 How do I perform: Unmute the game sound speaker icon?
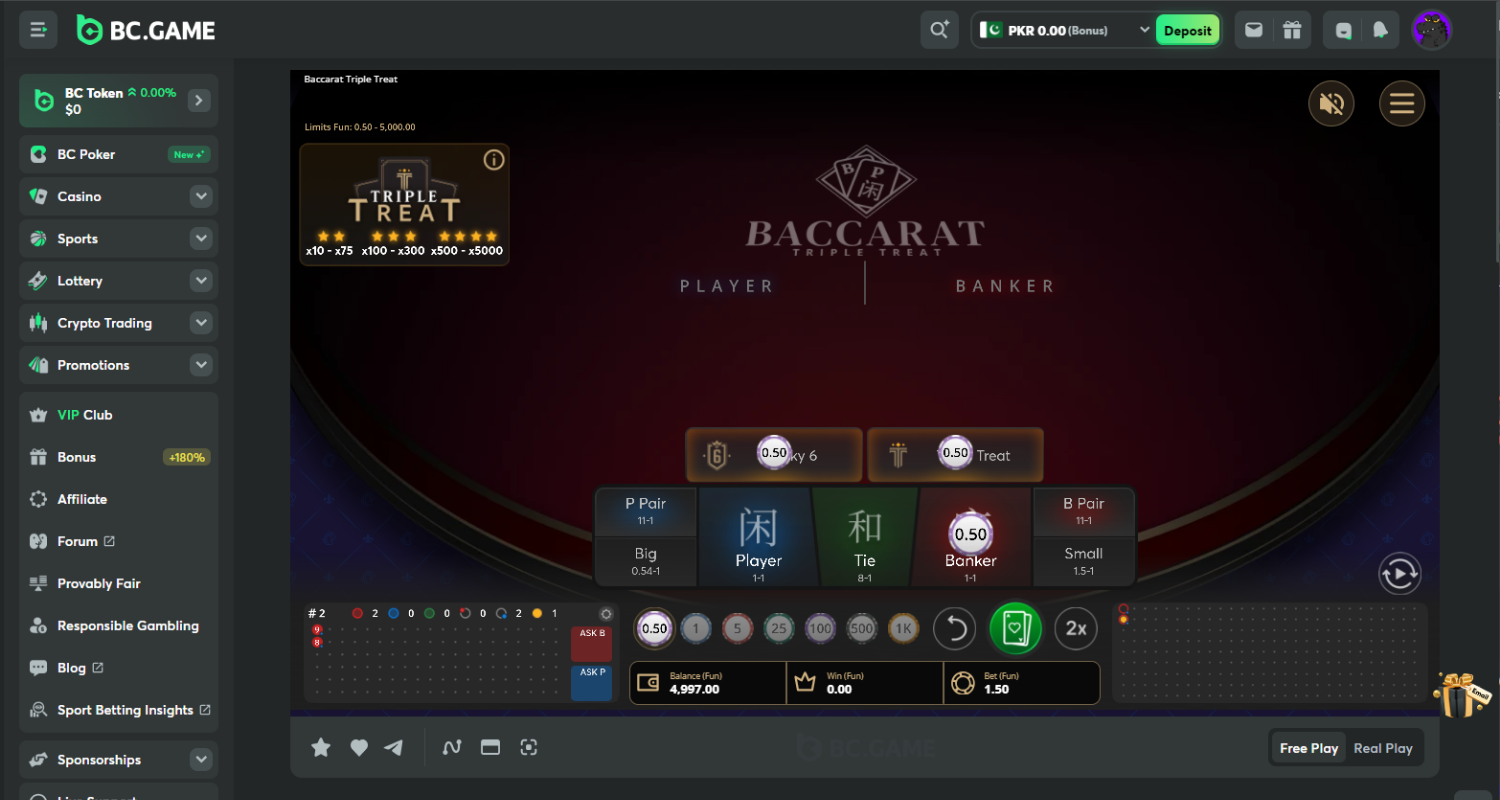coord(1331,103)
